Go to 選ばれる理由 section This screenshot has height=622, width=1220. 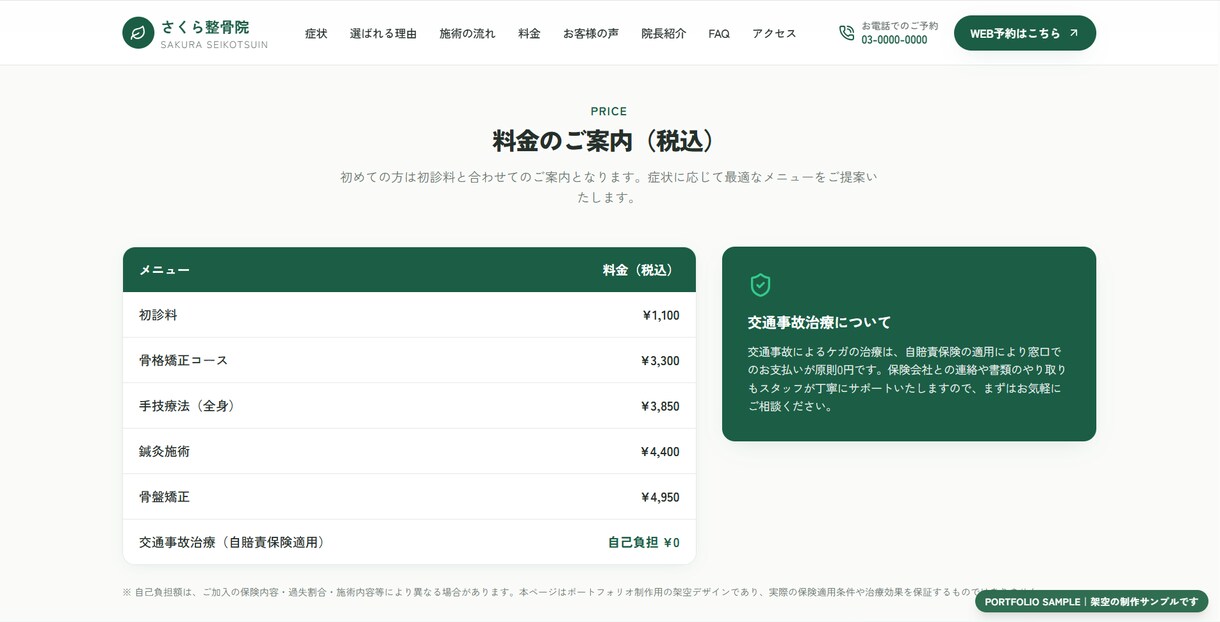[383, 33]
